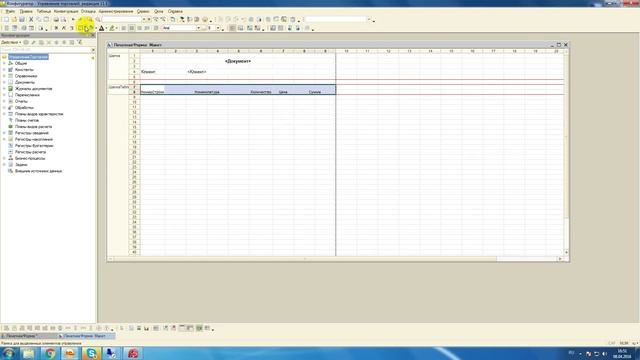Click the Сумма column header cell
This screenshot has height=360, width=640.
click(314, 92)
